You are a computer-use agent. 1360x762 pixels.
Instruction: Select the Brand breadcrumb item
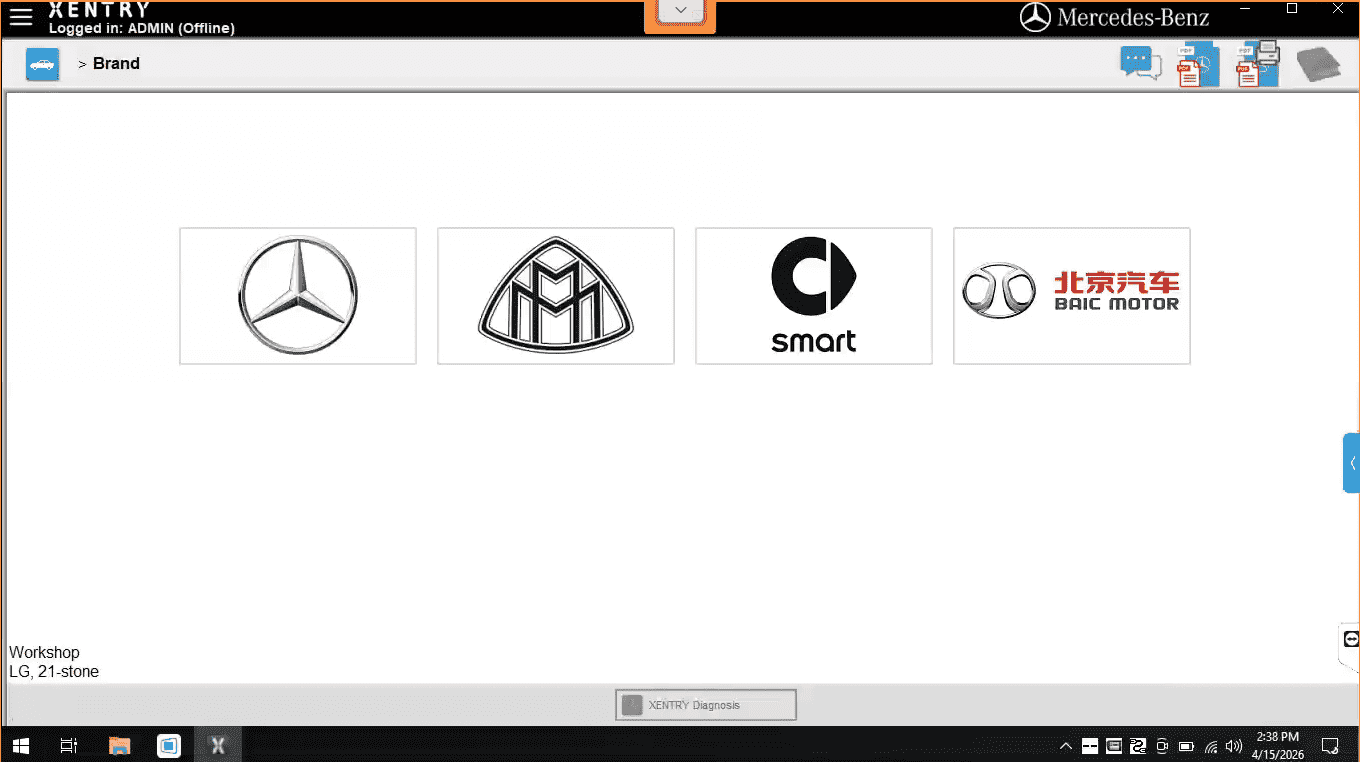tap(116, 64)
